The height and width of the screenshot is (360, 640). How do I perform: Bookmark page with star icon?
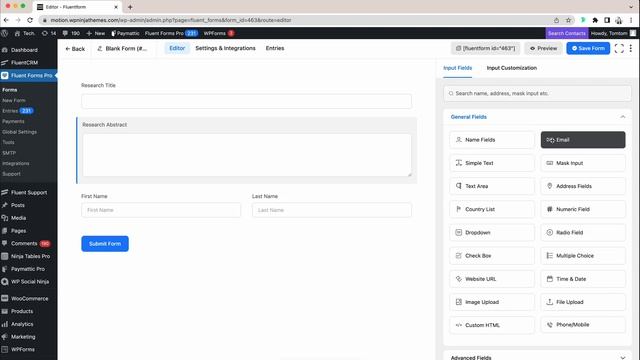pyautogui.click(x=568, y=20)
